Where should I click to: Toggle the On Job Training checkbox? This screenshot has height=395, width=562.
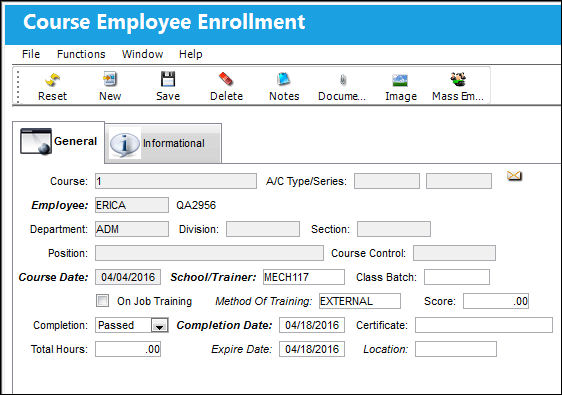(102, 301)
